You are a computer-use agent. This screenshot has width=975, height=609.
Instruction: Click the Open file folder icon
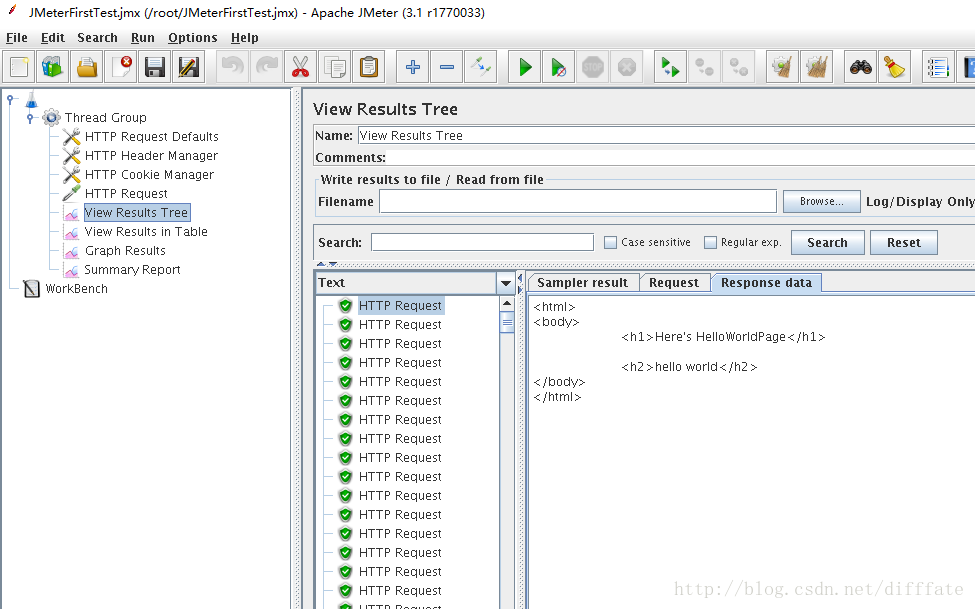click(x=86, y=67)
